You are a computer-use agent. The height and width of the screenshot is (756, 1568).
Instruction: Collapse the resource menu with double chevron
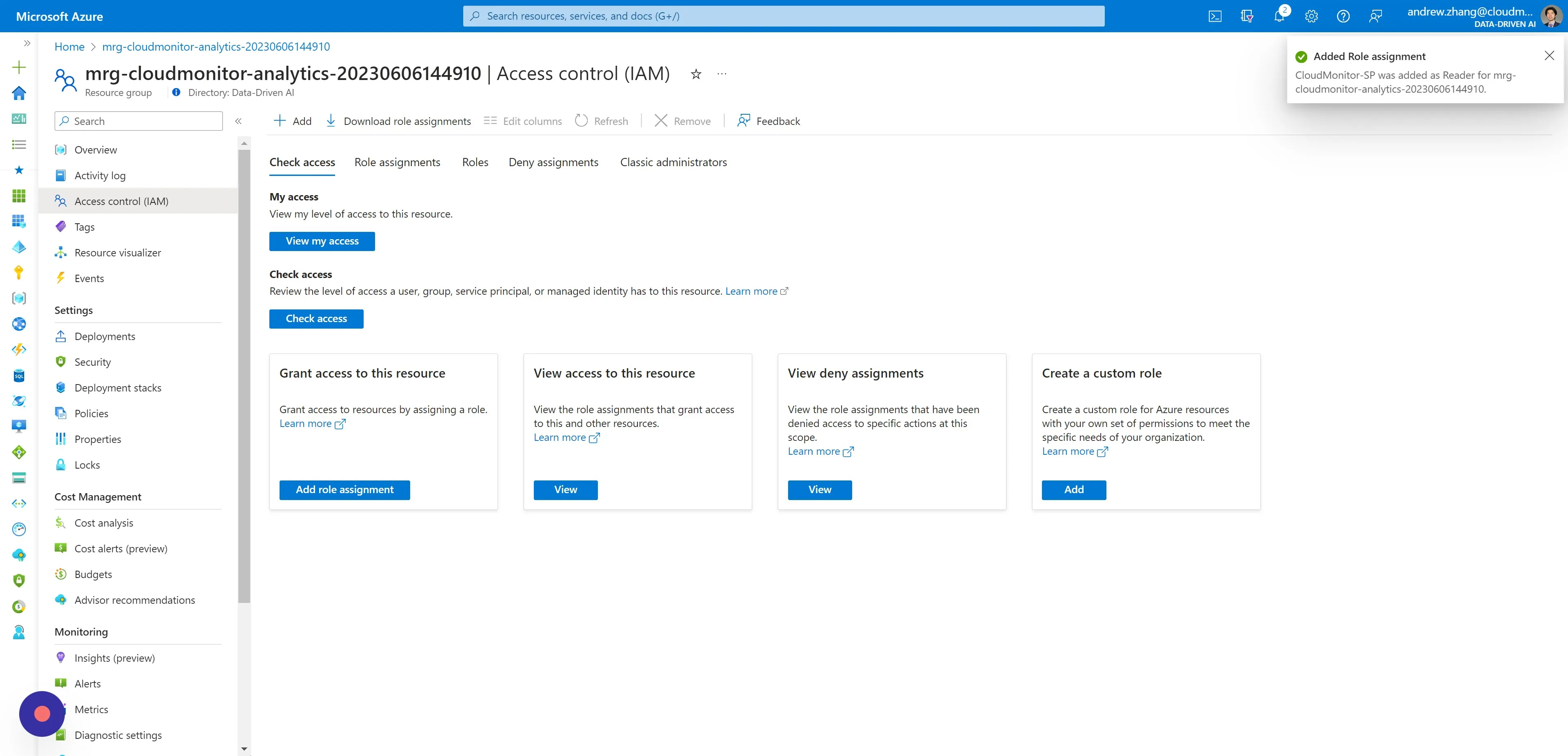(x=239, y=121)
